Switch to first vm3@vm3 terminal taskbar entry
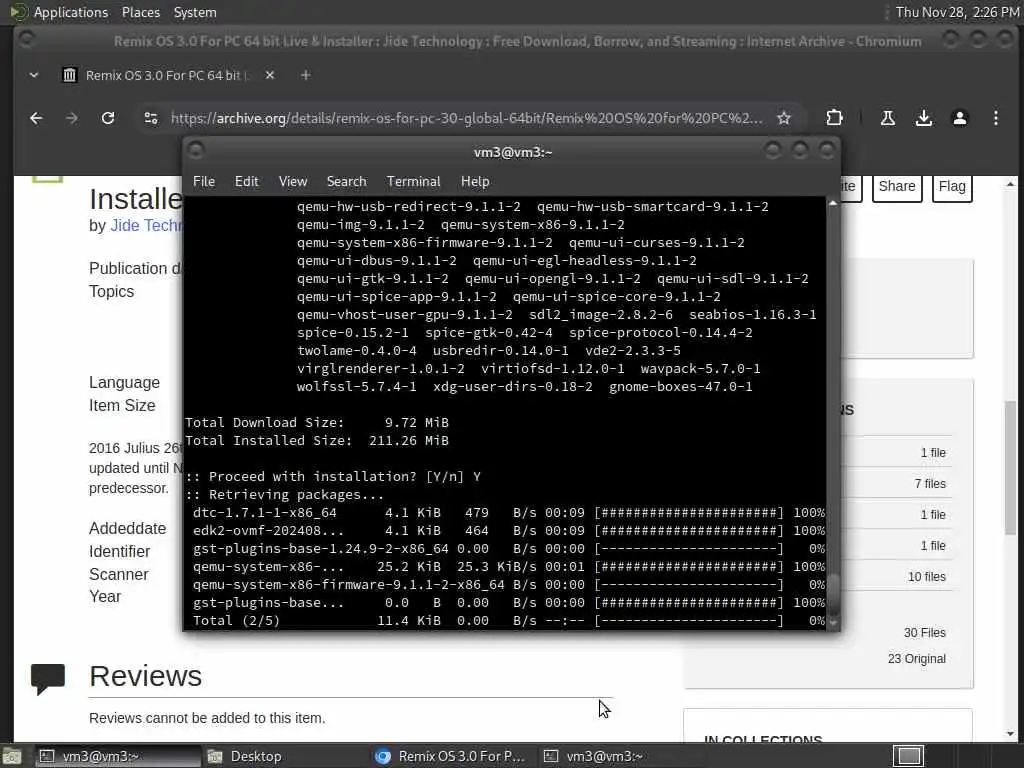 [x=118, y=756]
